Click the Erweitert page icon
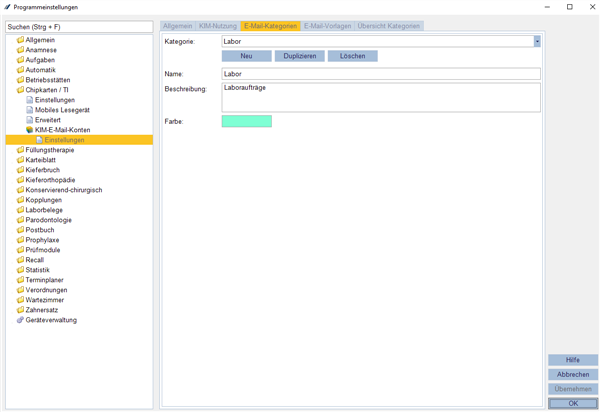 point(30,120)
